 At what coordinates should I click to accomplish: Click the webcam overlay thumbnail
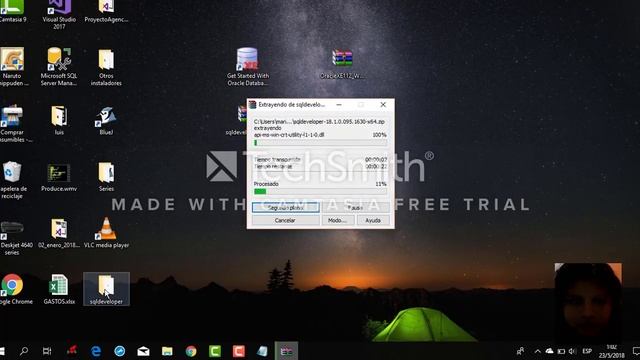coord(588,301)
